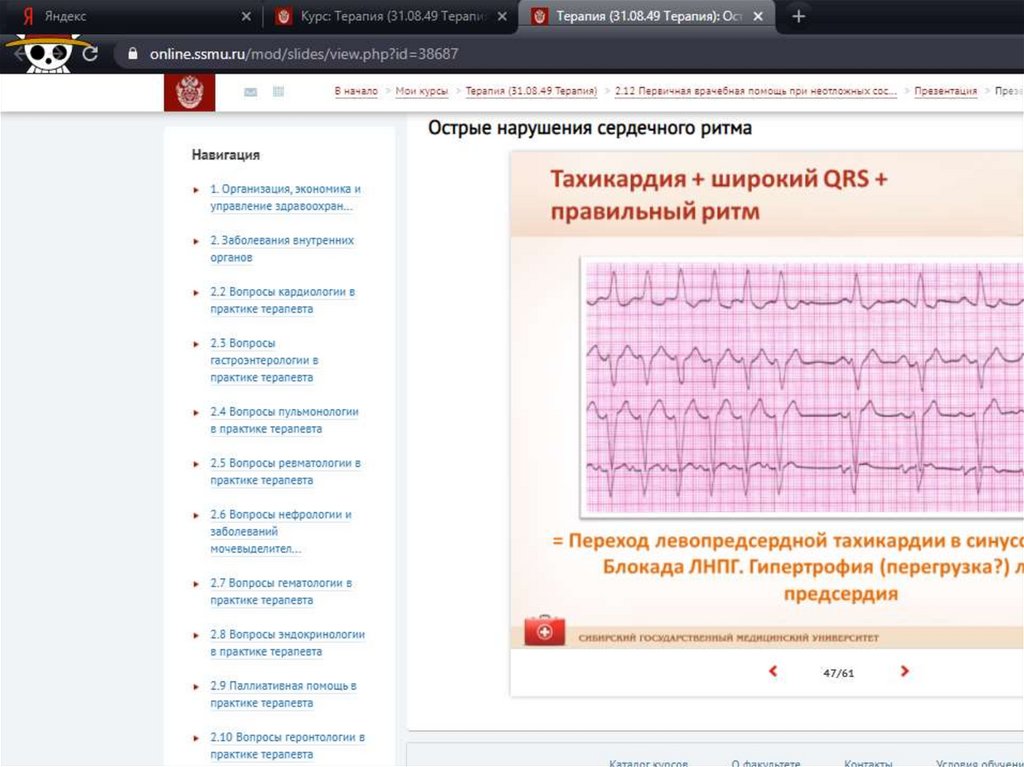Click the Навигация block heading

225,155
